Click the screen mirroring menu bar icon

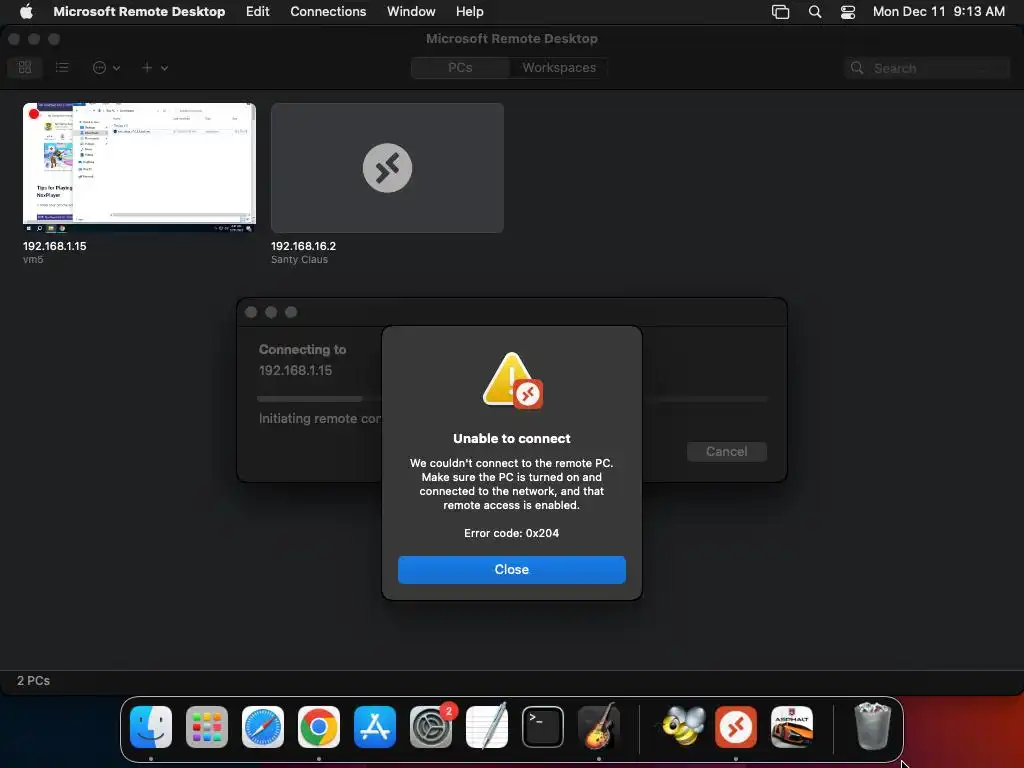coord(780,11)
